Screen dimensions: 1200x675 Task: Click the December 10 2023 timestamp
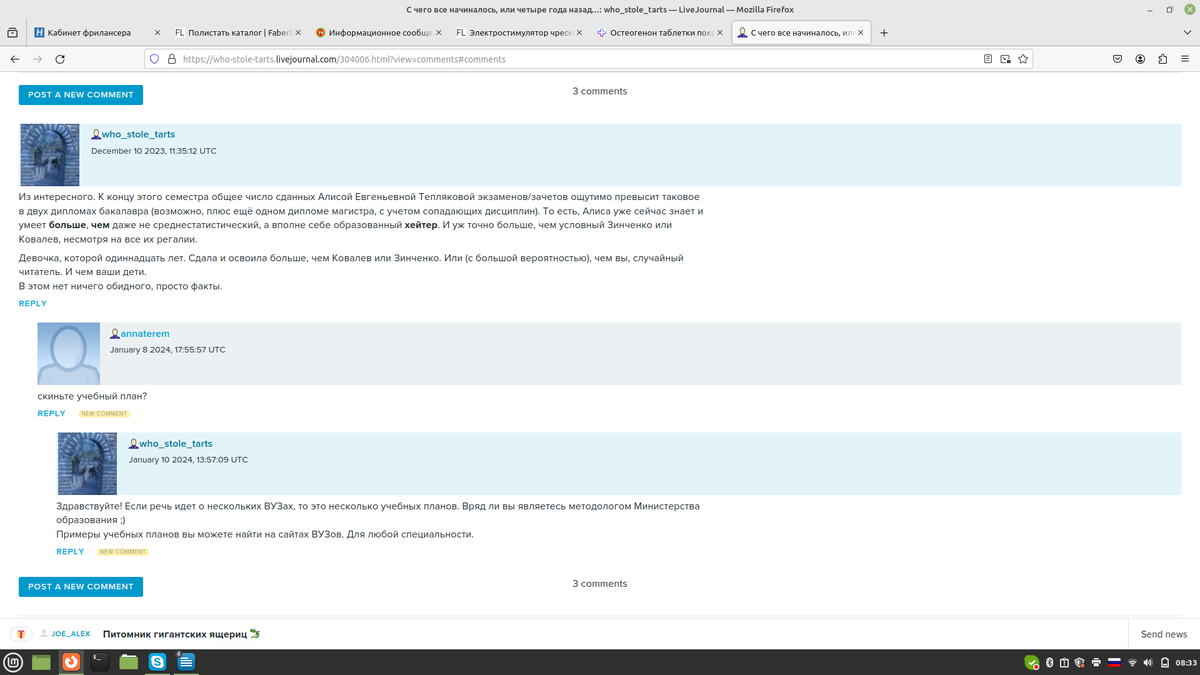click(x=154, y=151)
